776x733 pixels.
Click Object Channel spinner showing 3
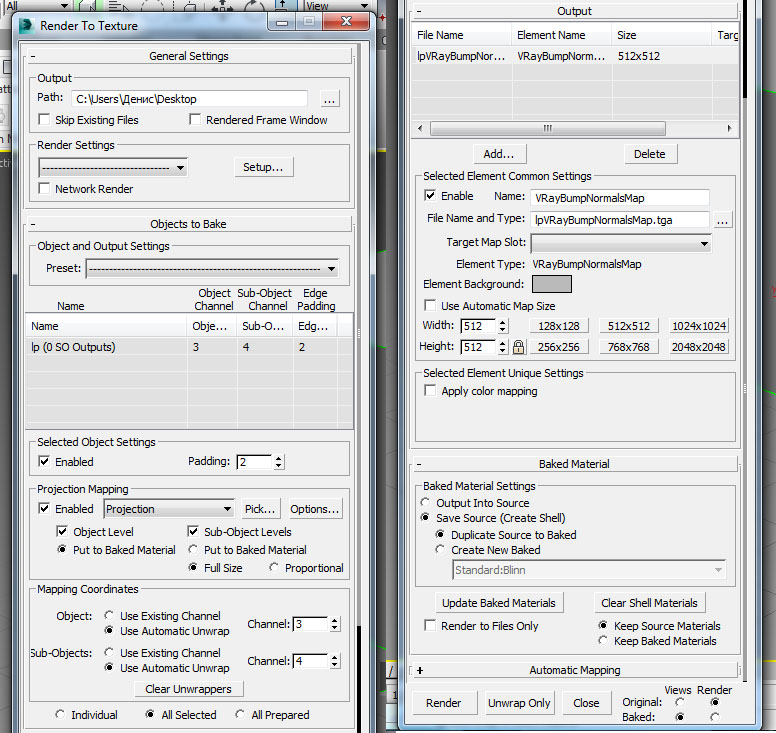335,624
